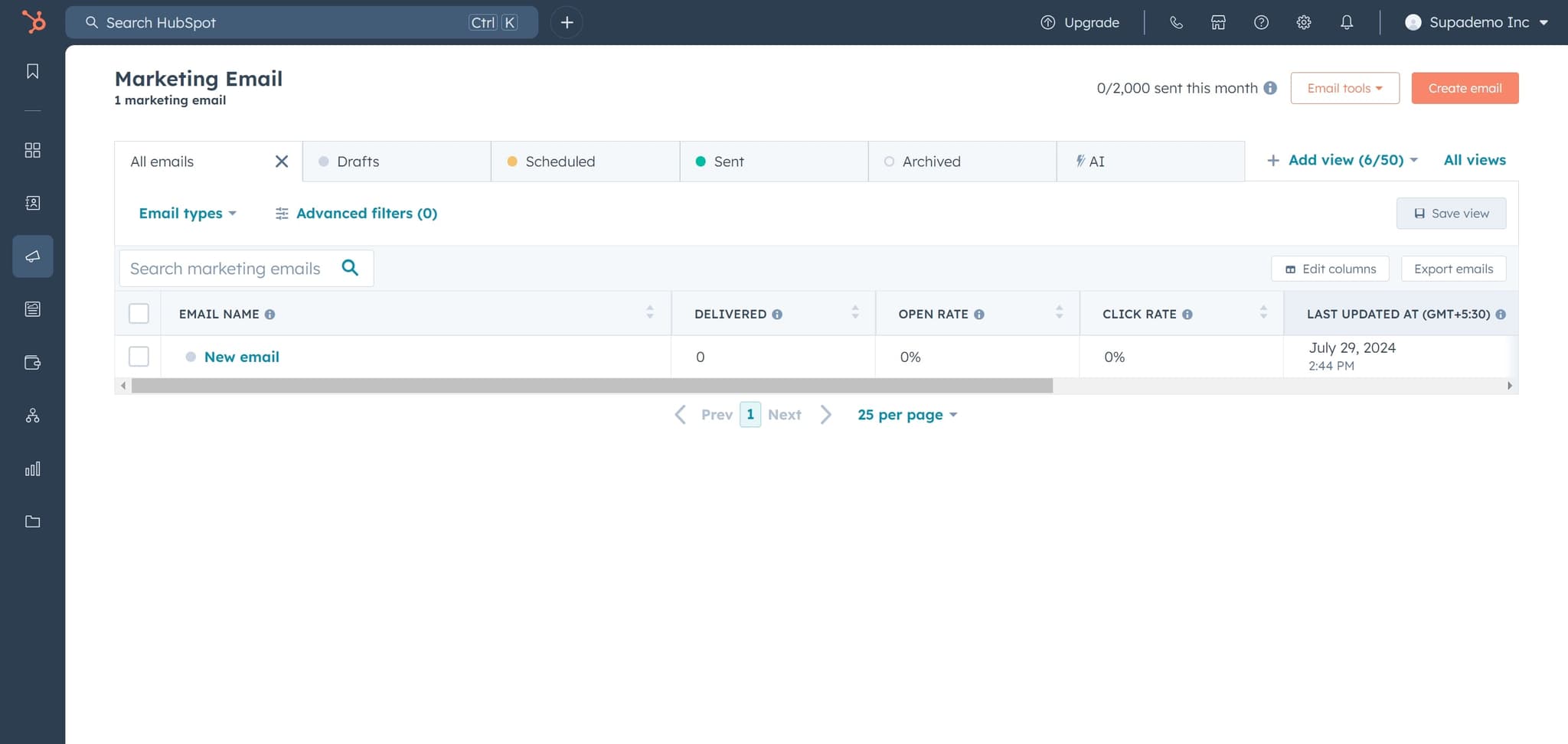The image size is (1568, 744).
Task: Open the Email types filter dropdown
Action: [x=187, y=213]
